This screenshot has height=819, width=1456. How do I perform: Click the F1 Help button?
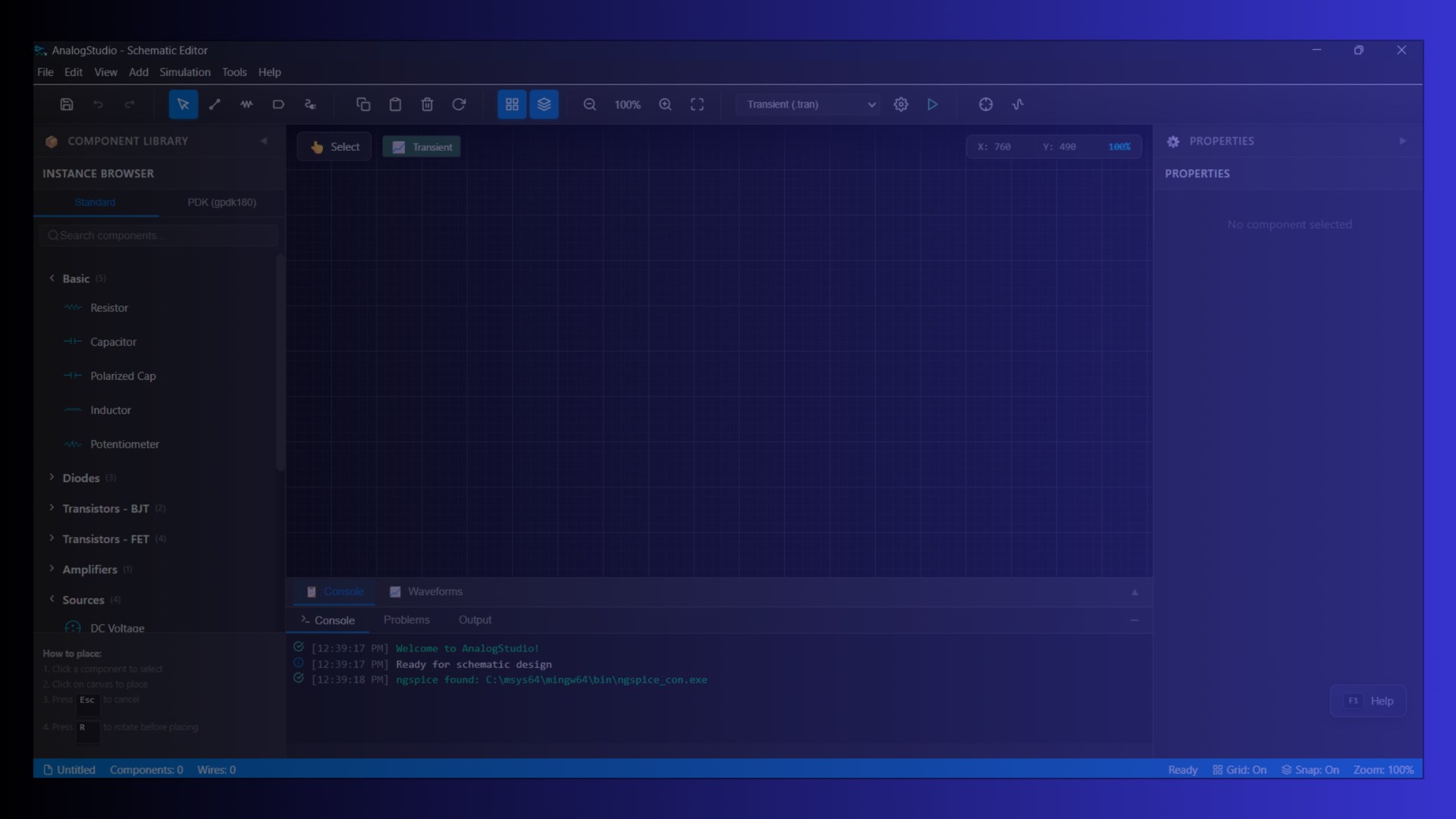[1368, 701]
